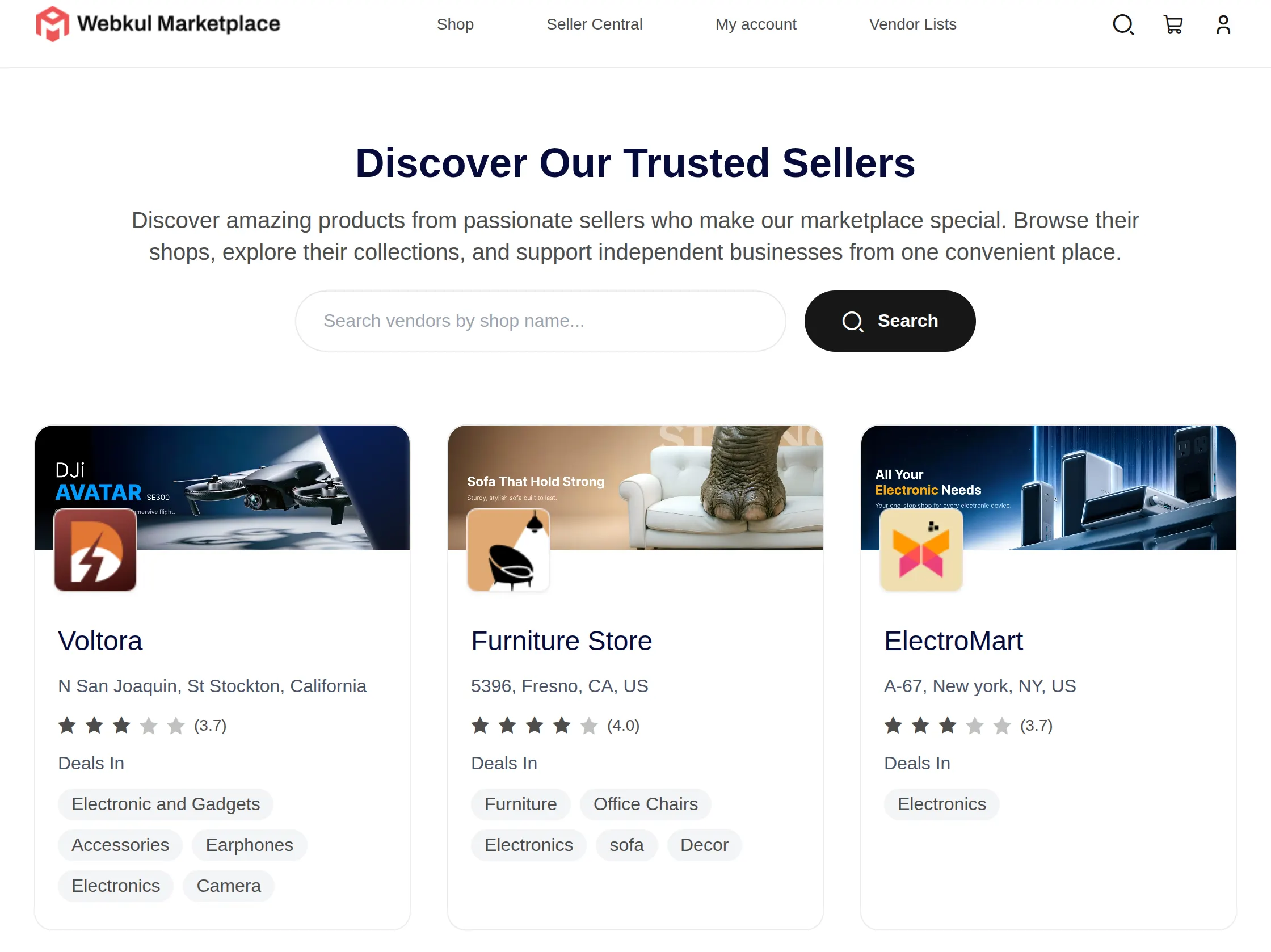
Task: Click the user account icon
Action: click(1223, 25)
